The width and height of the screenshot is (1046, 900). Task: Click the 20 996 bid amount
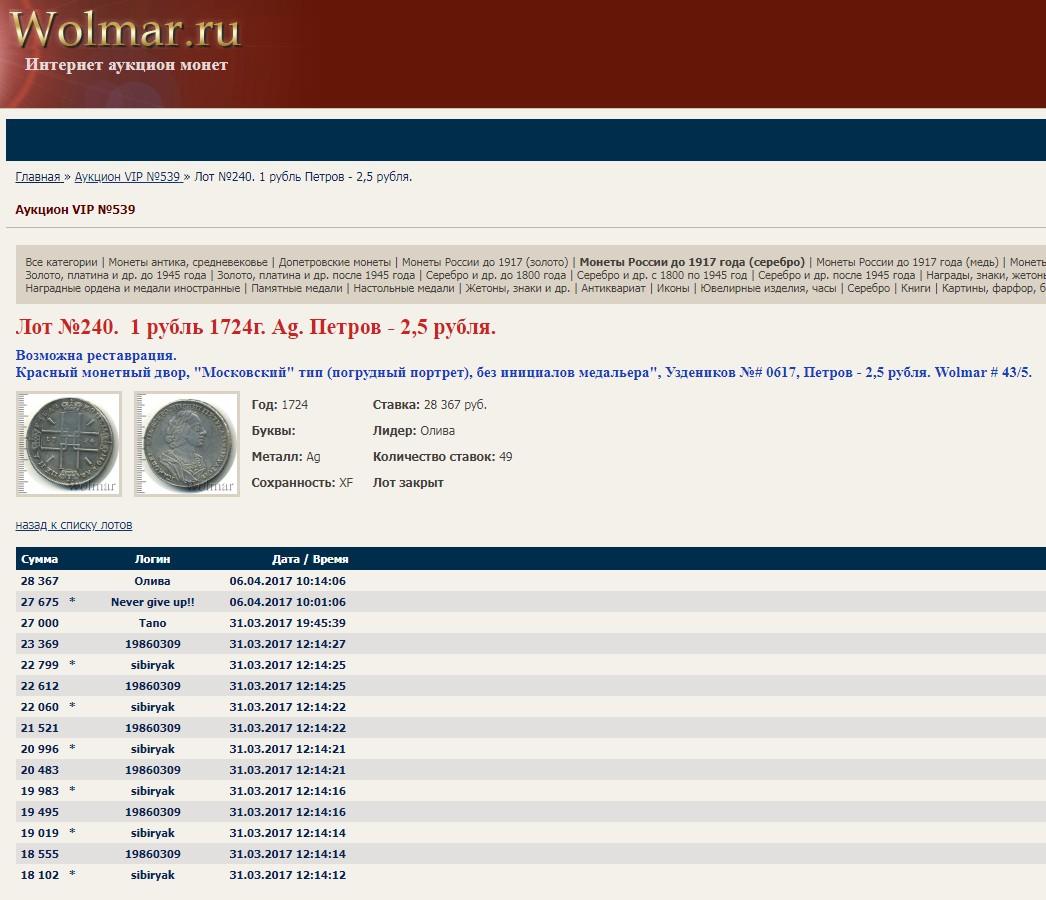tap(39, 749)
